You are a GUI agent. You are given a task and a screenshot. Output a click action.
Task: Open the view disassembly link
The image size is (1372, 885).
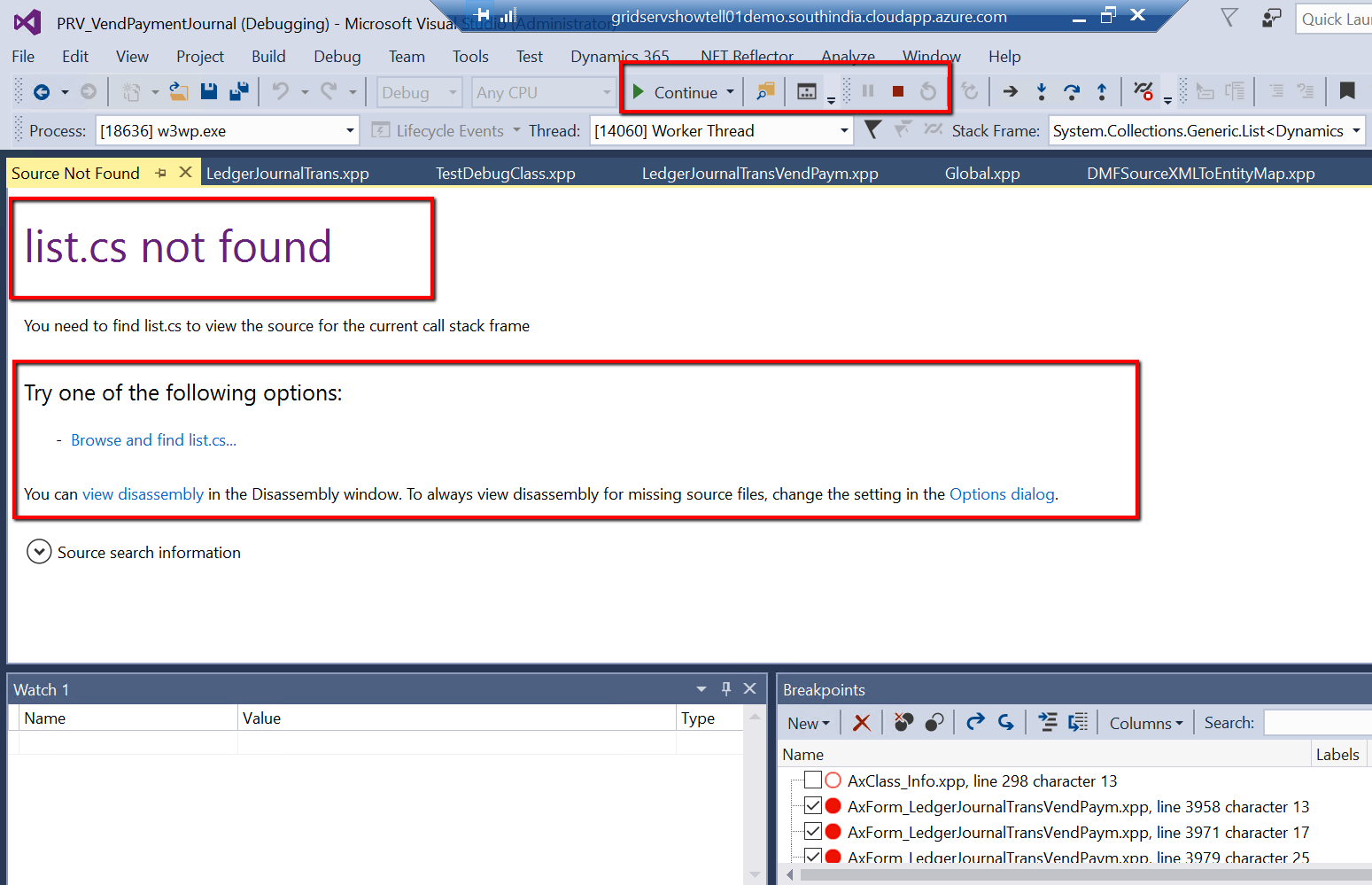143,493
